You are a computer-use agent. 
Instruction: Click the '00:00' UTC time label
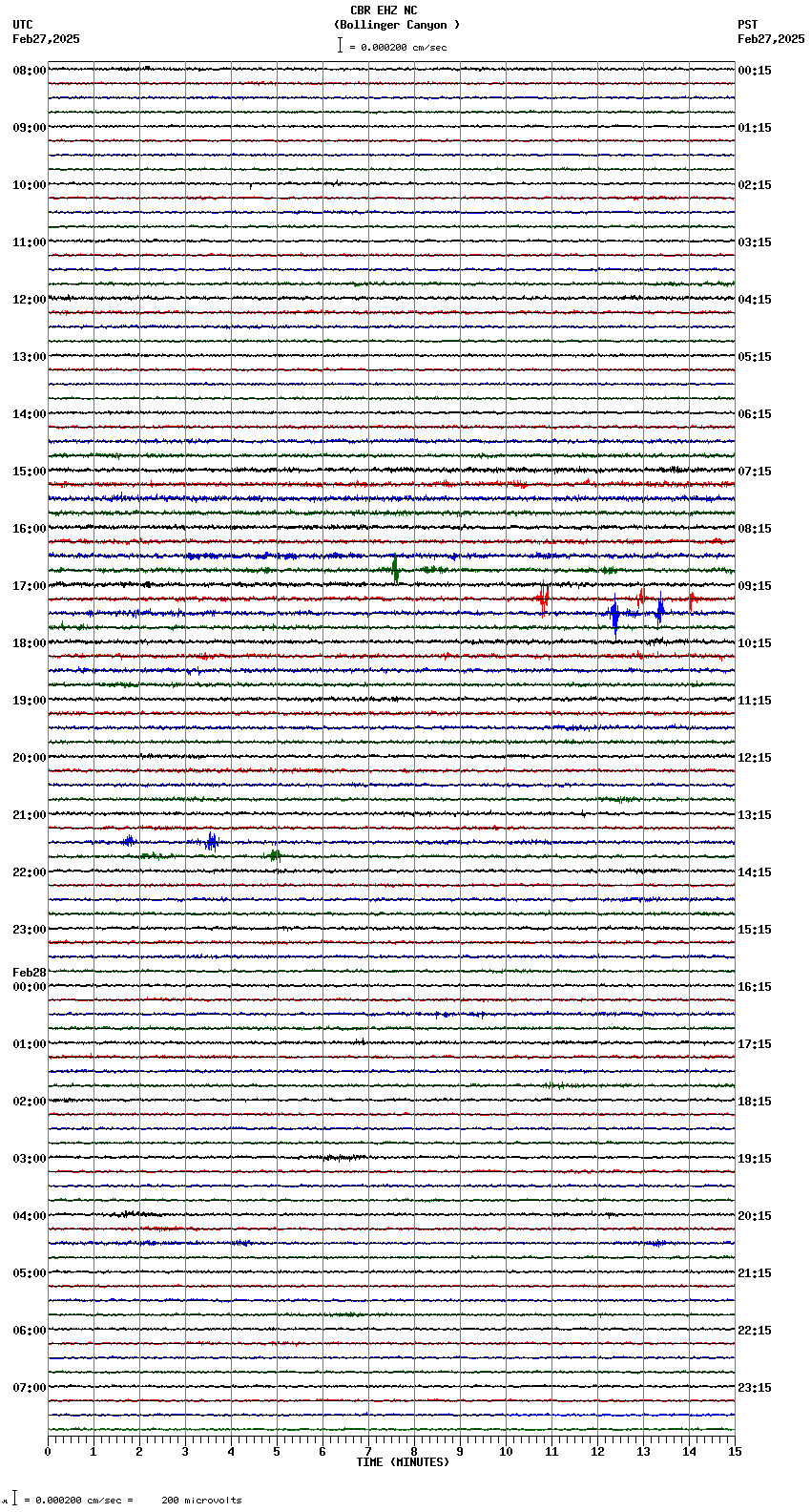[29, 987]
